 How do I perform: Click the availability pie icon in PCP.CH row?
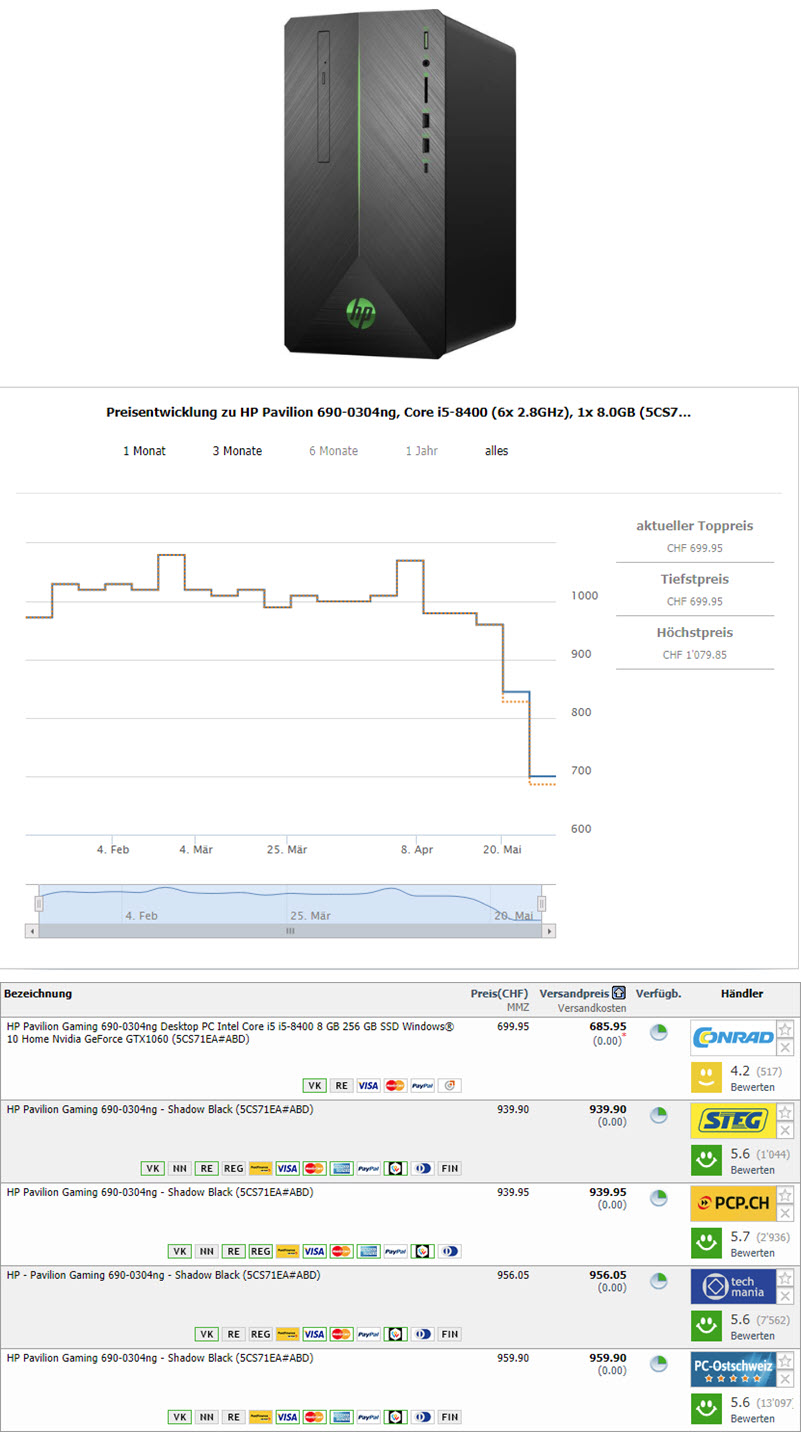coord(658,1198)
